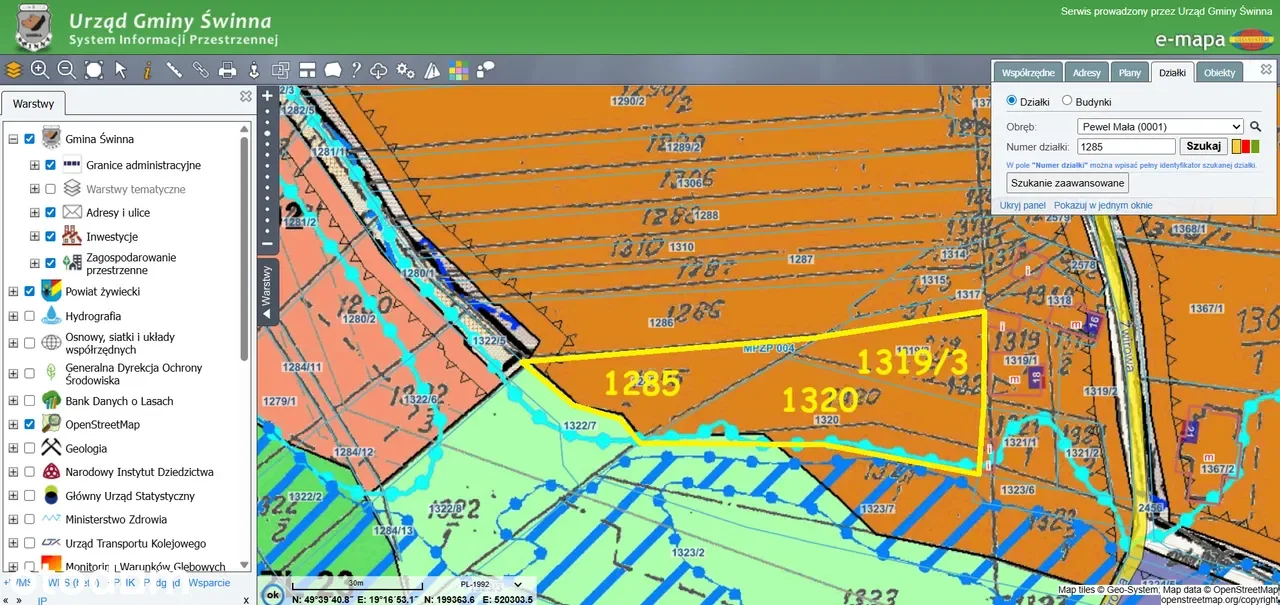
Task: Uncheck the Adresy i ulice layer
Action: (x=50, y=213)
